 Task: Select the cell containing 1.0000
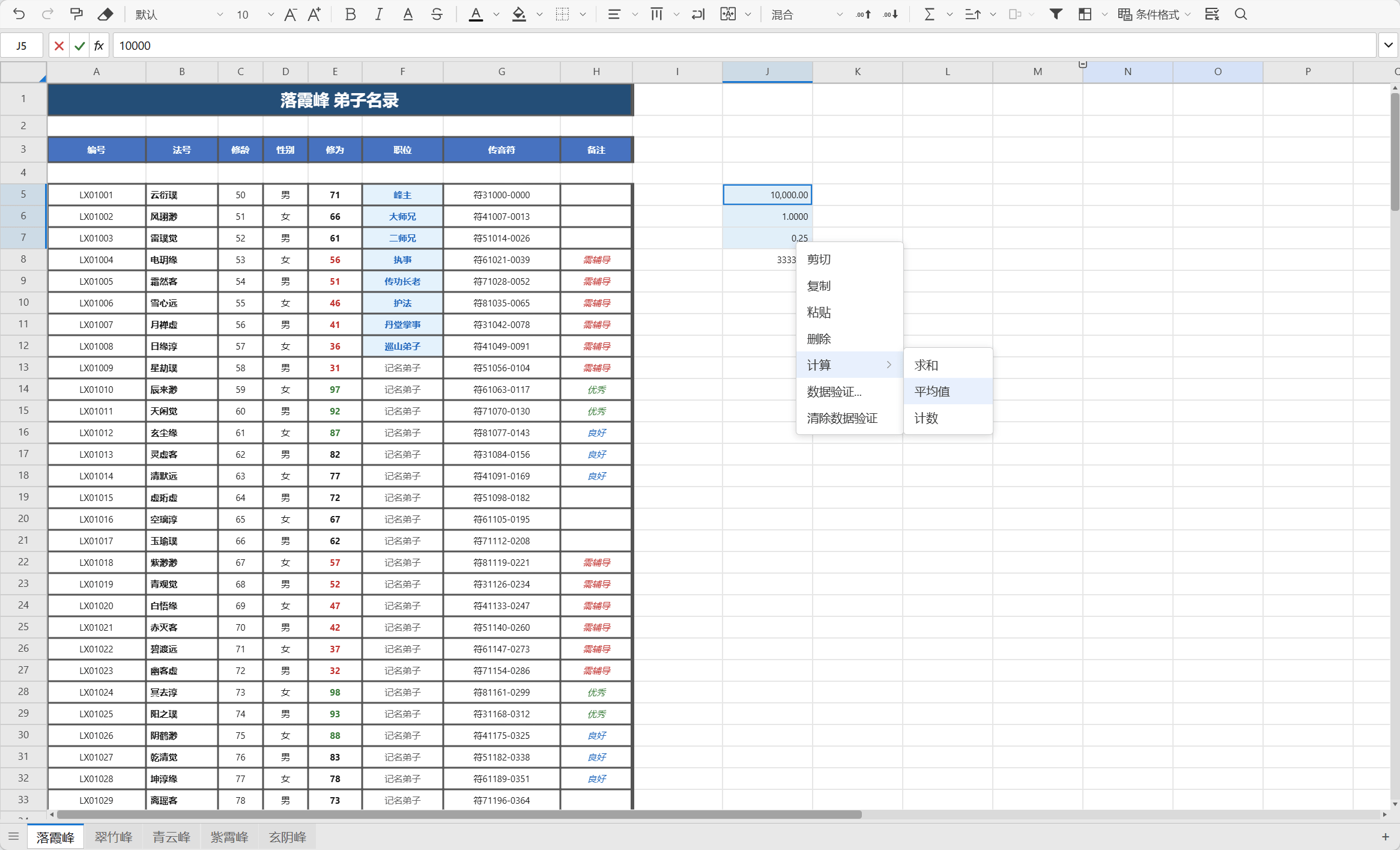click(767, 216)
